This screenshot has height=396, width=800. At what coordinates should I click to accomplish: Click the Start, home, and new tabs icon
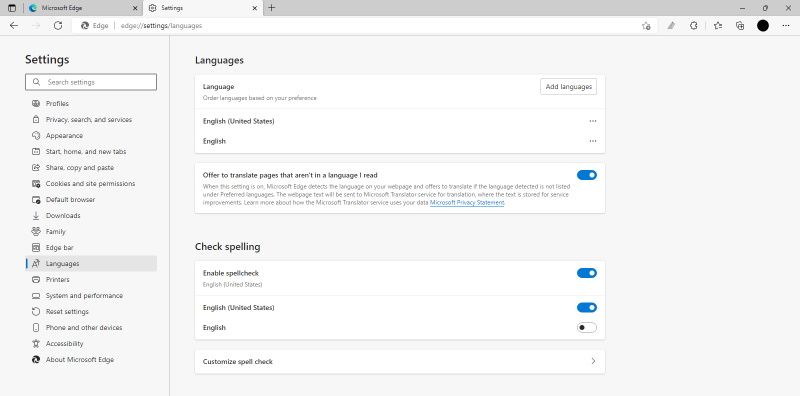coord(36,152)
